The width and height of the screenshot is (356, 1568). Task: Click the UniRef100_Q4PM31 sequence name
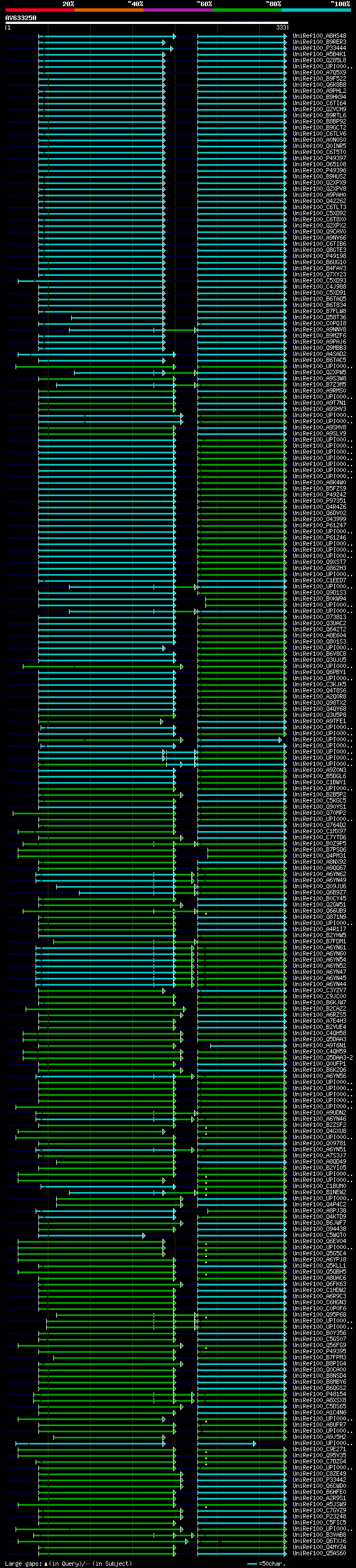319,856
